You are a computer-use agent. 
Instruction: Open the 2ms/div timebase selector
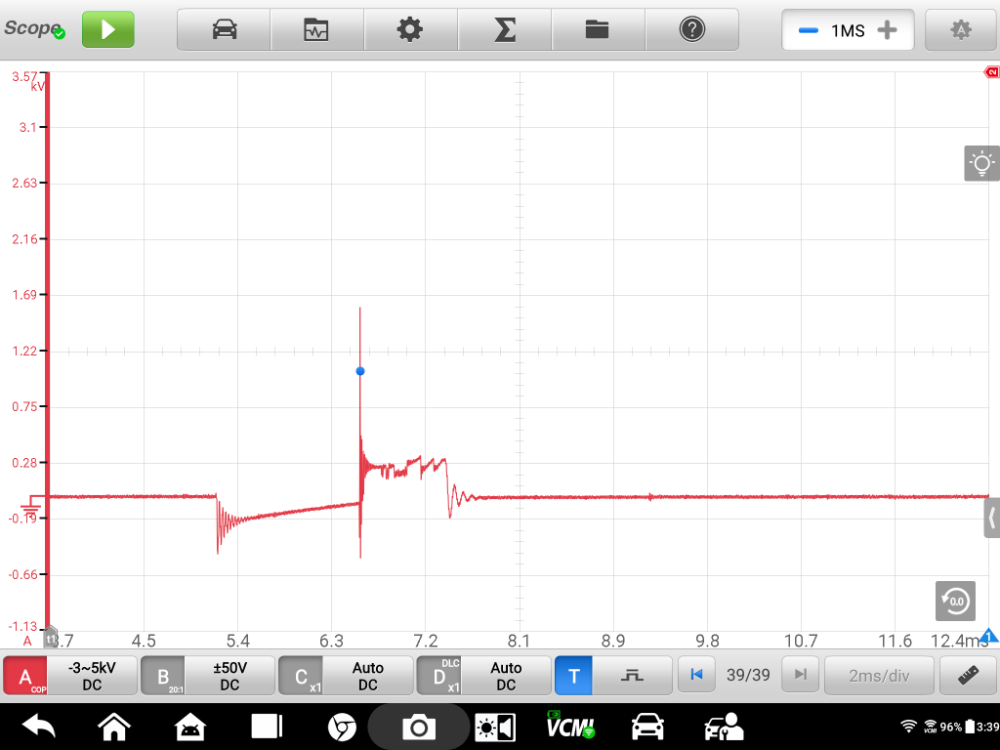tap(878, 676)
